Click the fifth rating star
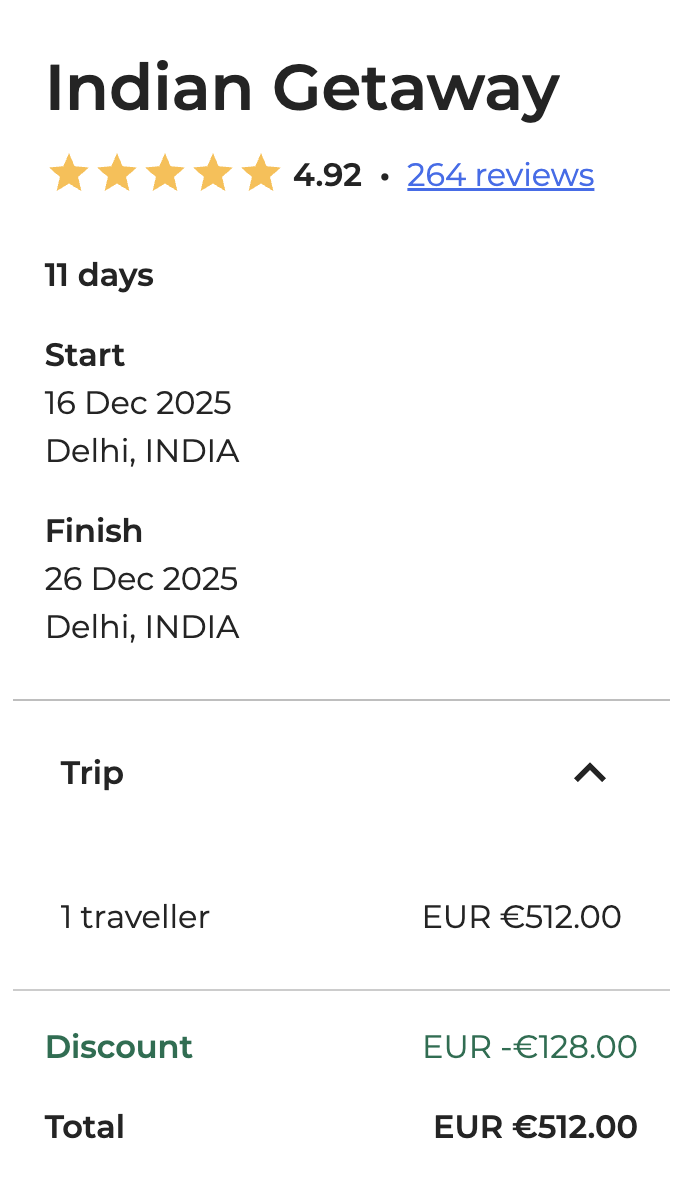 pyautogui.click(x=260, y=173)
